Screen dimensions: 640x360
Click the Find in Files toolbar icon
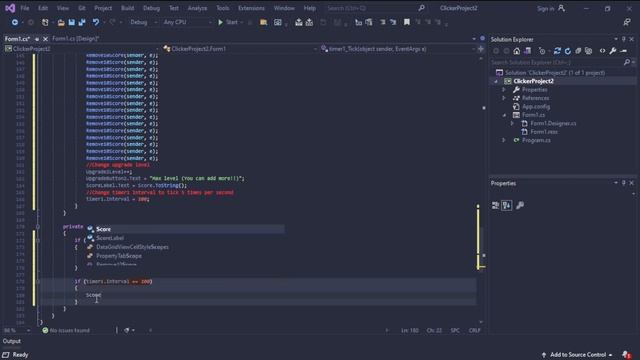click(263, 22)
